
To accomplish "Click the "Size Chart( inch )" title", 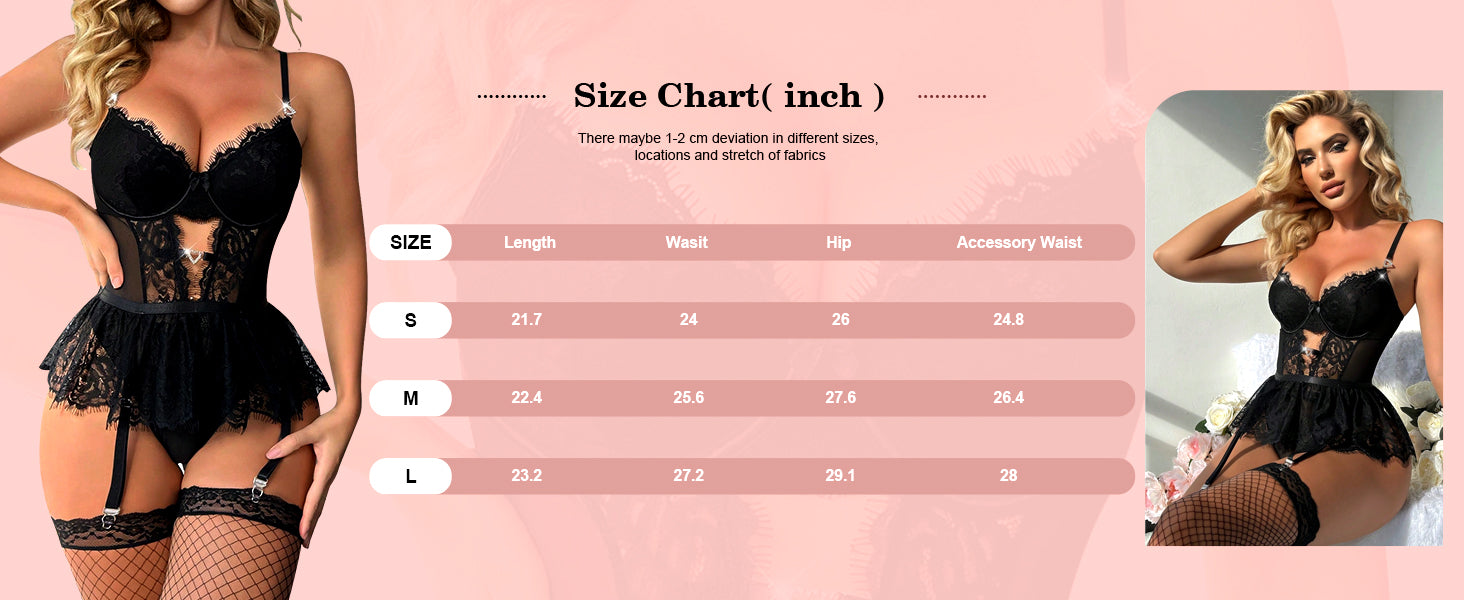I will 729,96.
